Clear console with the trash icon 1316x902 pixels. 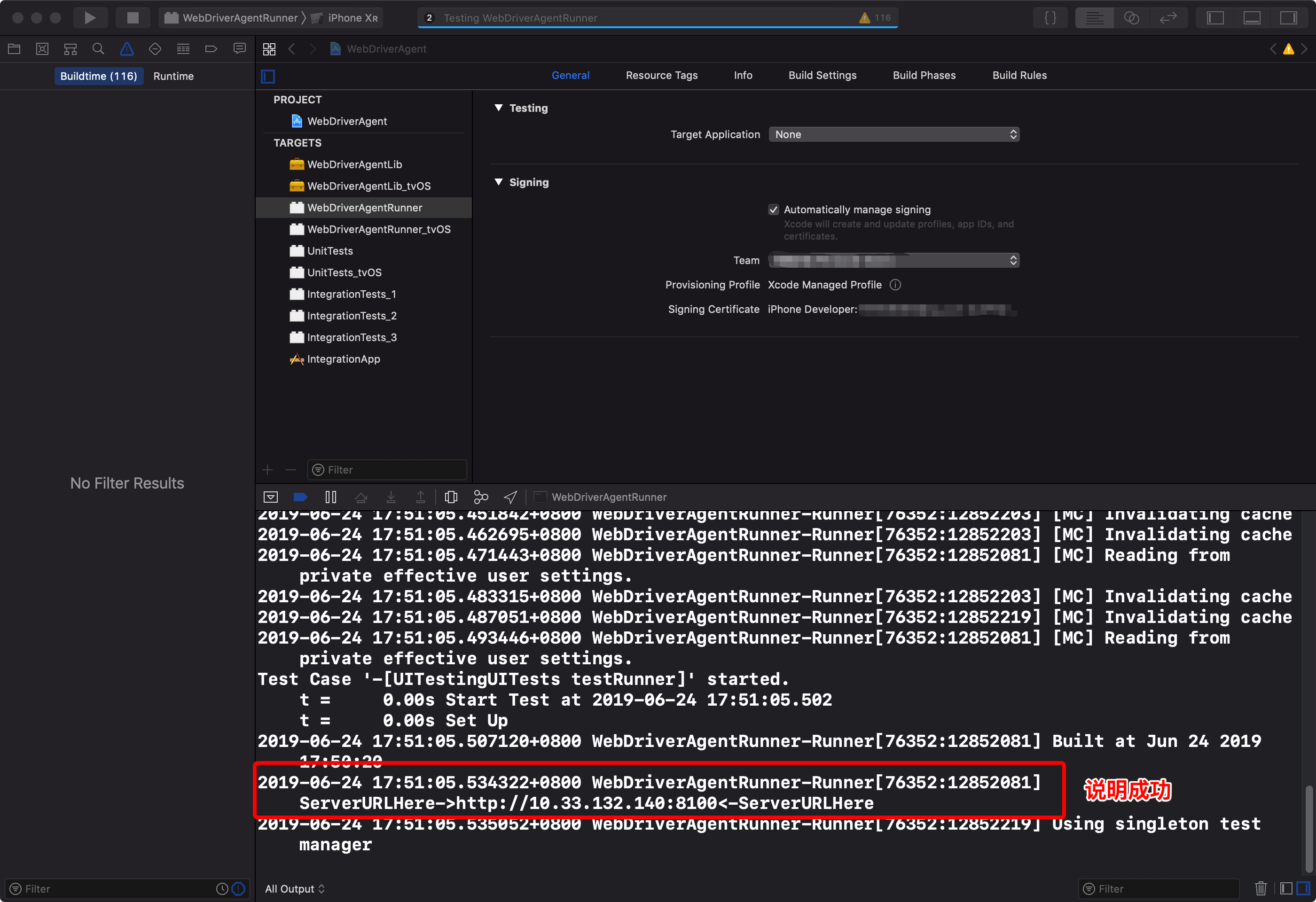tap(1261, 888)
